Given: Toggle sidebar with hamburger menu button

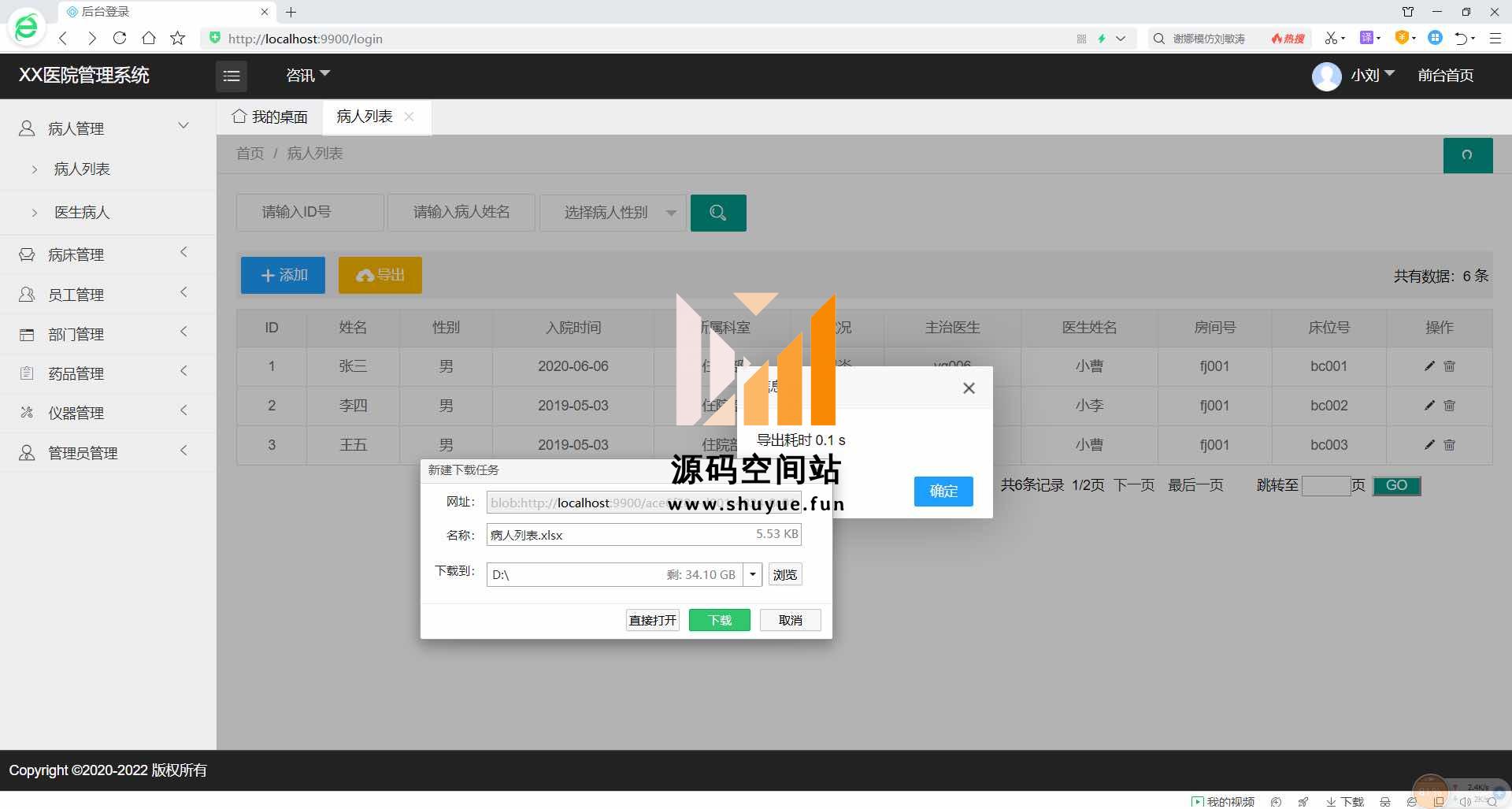Looking at the screenshot, I should [232, 76].
